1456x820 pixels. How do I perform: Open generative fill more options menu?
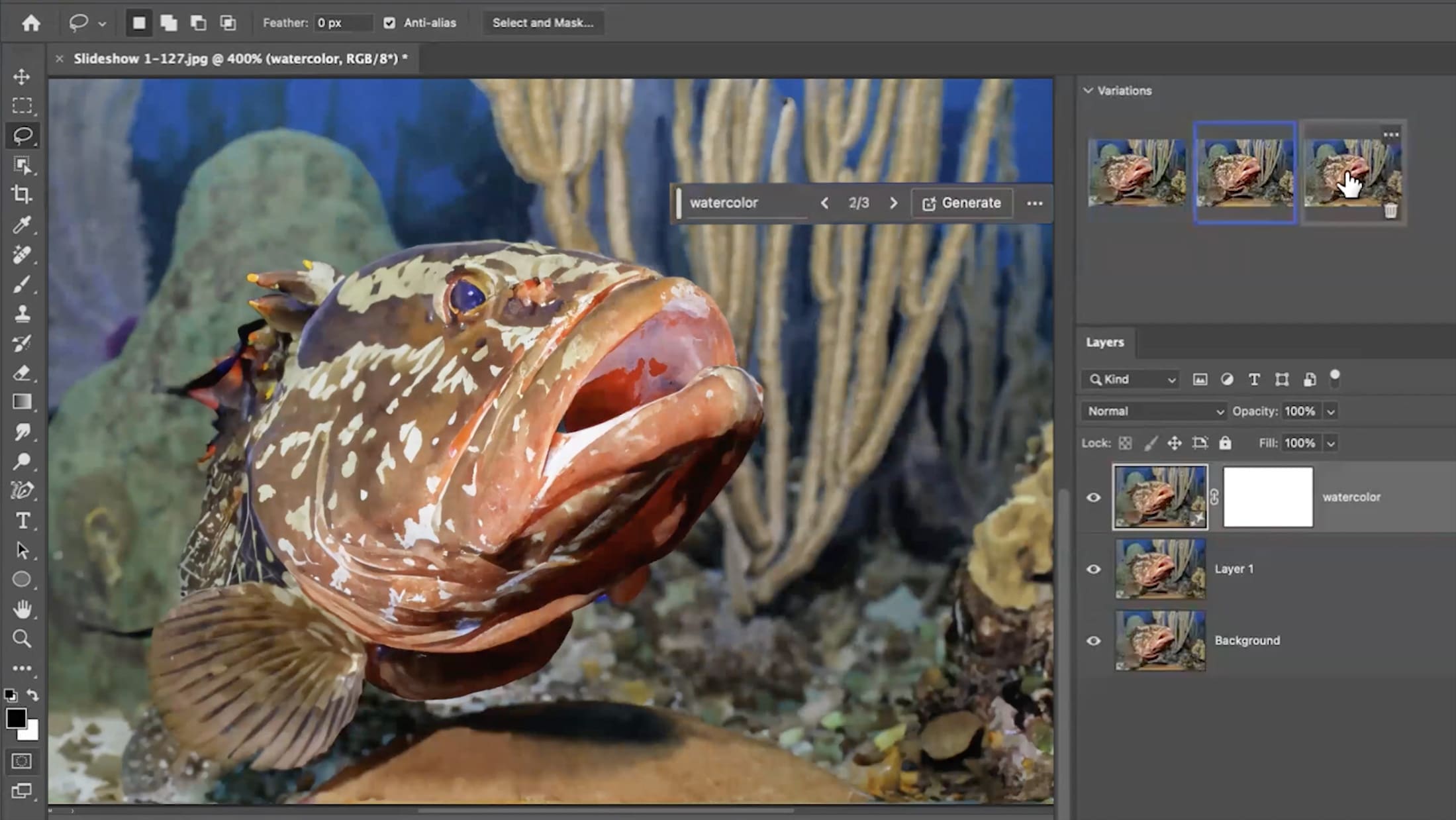click(1034, 203)
